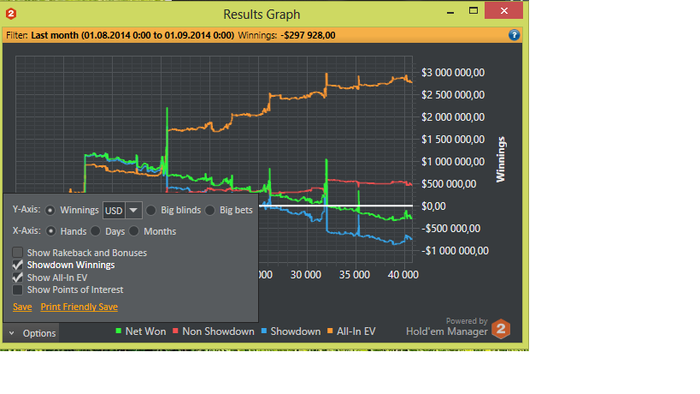Enable Show Rakeback and Bonuses checkbox
This screenshot has height=394, width=700.
pos(17,253)
